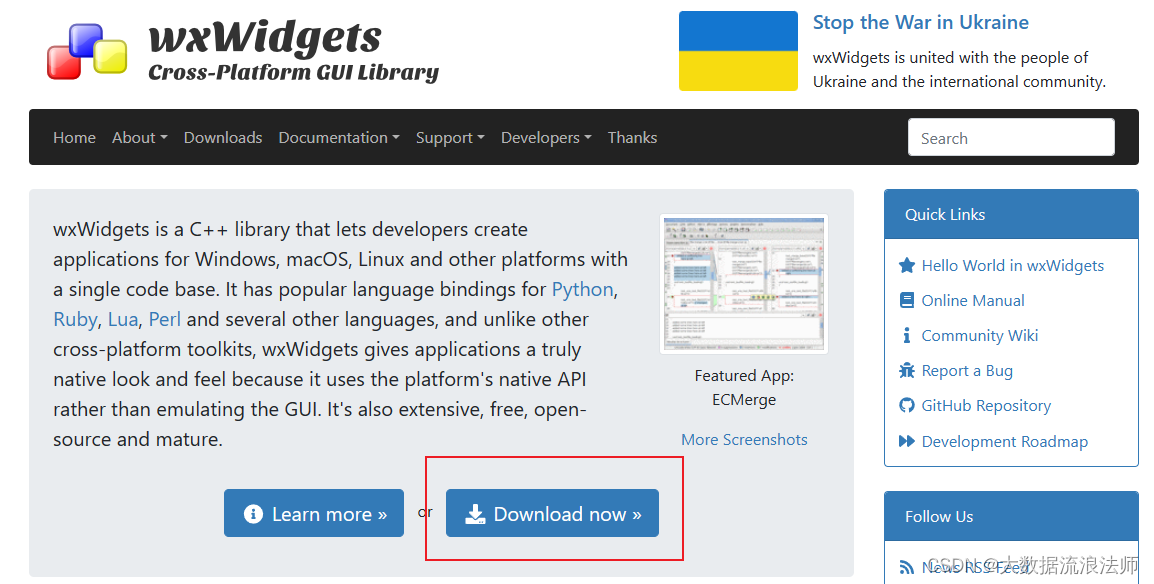The height and width of the screenshot is (584, 1154).
Task: Click download icon on Download now button
Action: tap(475, 514)
